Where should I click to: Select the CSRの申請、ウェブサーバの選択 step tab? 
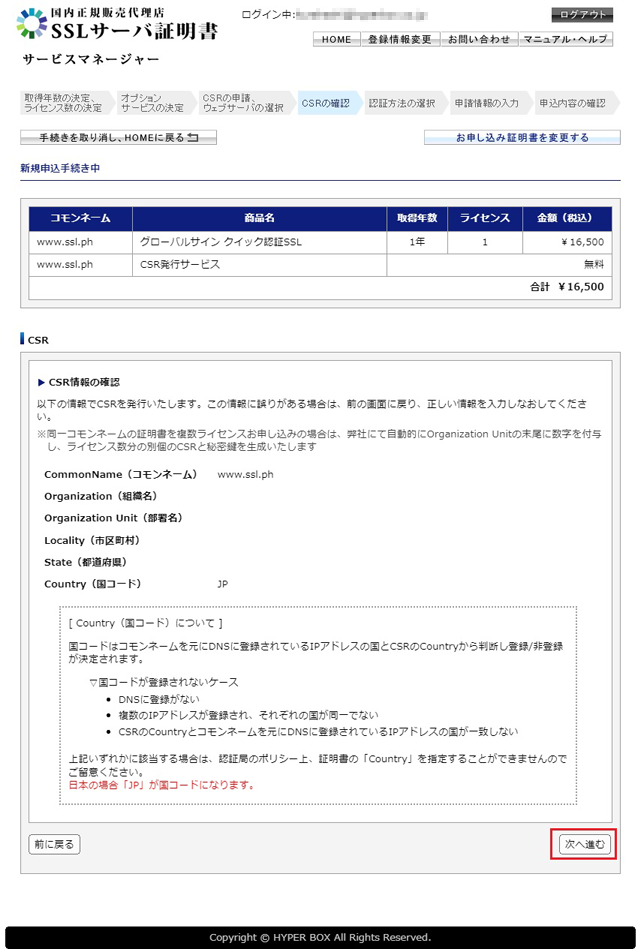pyautogui.click(x=245, y=103)
